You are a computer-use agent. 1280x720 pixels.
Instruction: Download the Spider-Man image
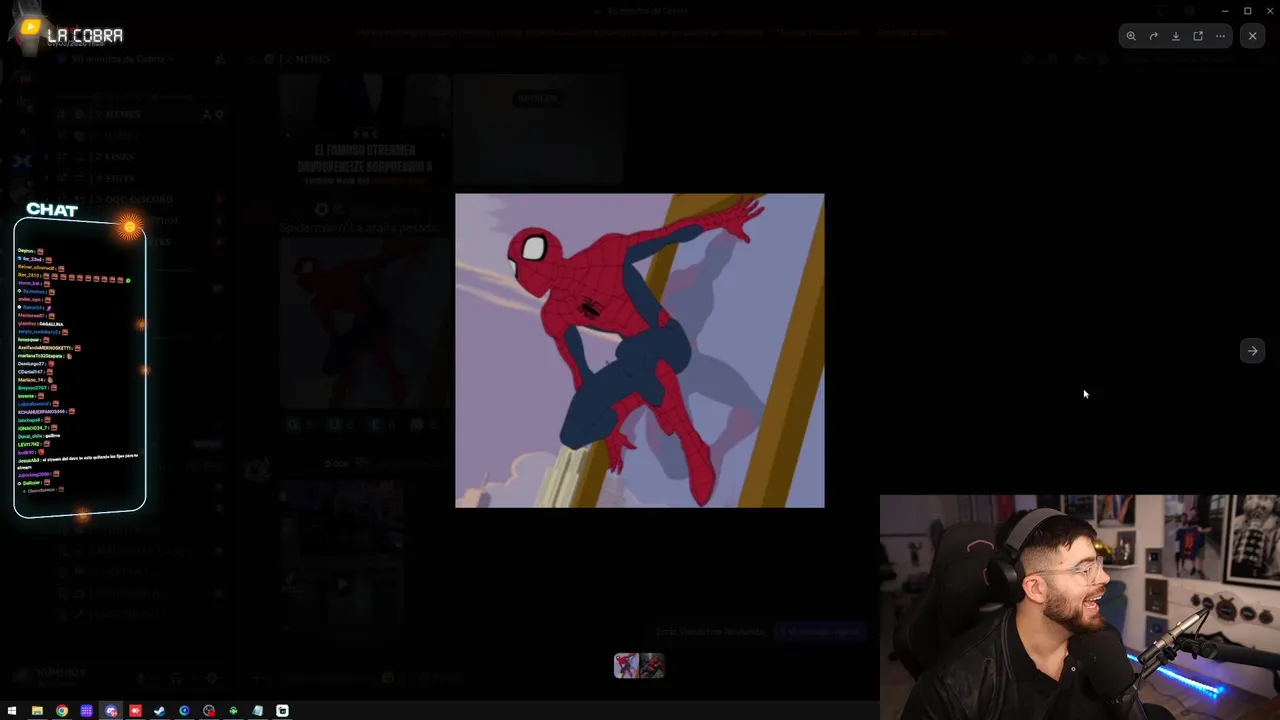(x=1176, y=36)
